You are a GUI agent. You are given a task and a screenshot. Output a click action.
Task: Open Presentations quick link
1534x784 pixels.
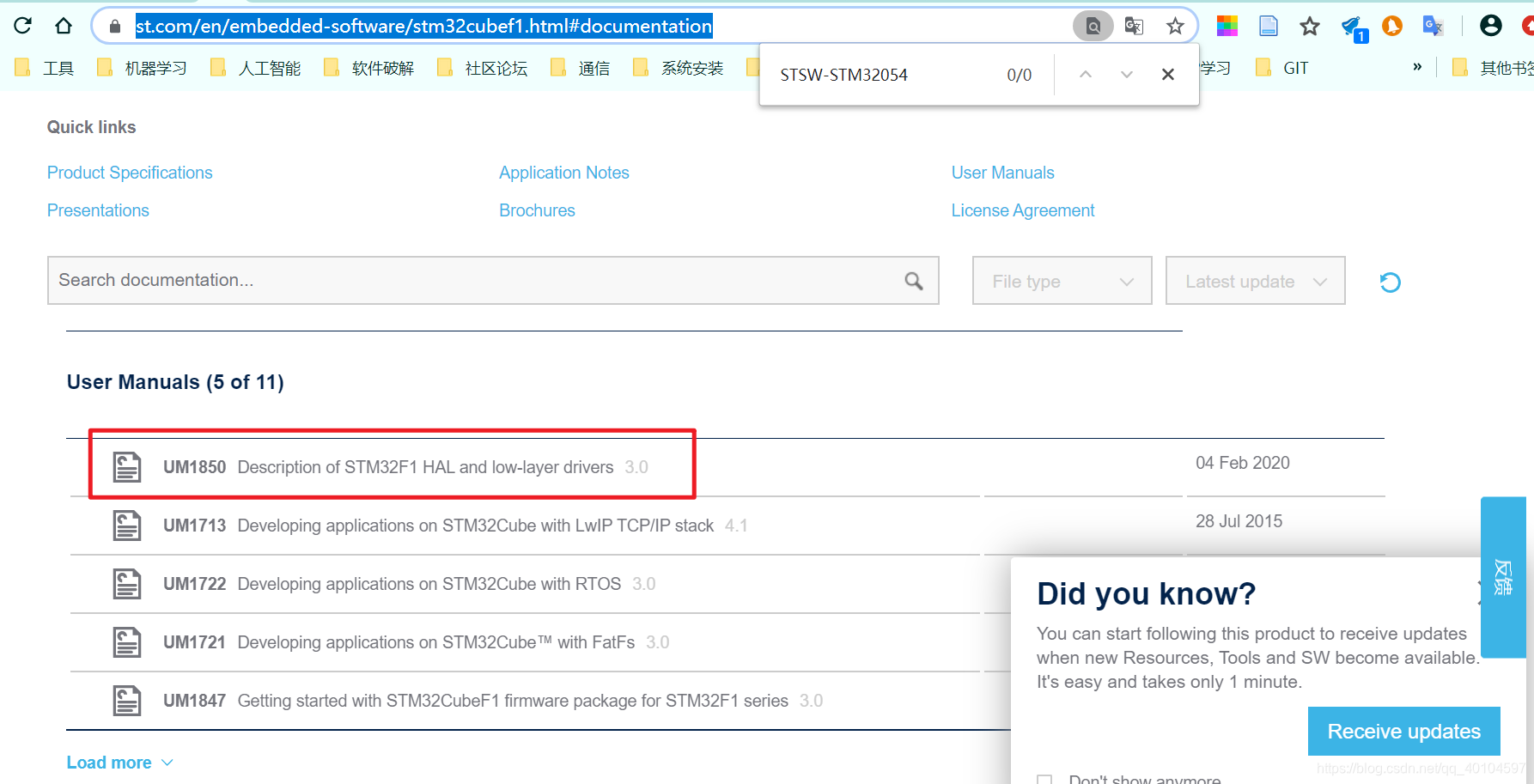[x=98, y=210]
